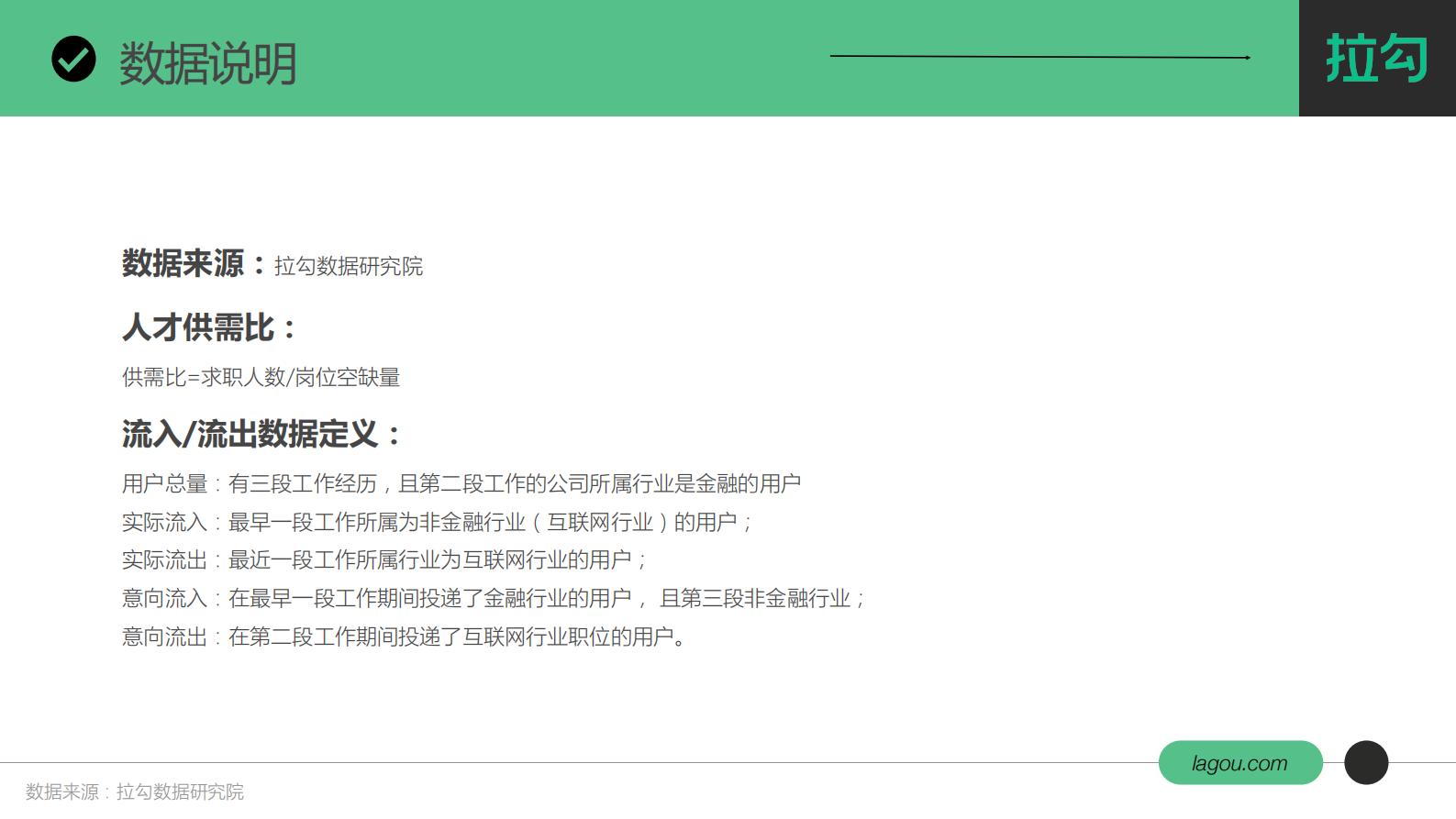Screen dimensions: 1456x819
Task: Select the 数据说明 slide title
Action: (x=208, y=63)
